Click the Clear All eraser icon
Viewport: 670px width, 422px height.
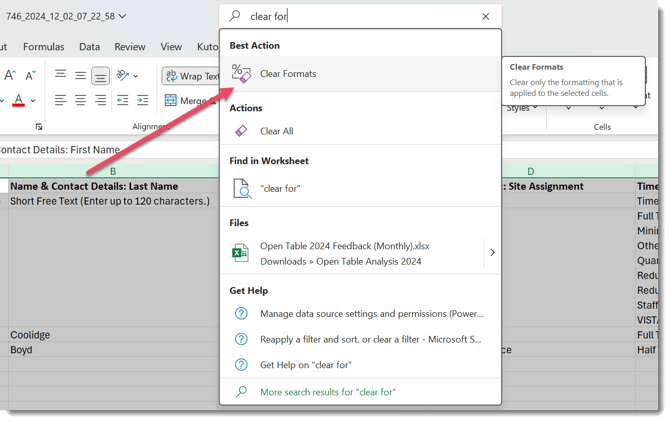(x=241, y=131)
